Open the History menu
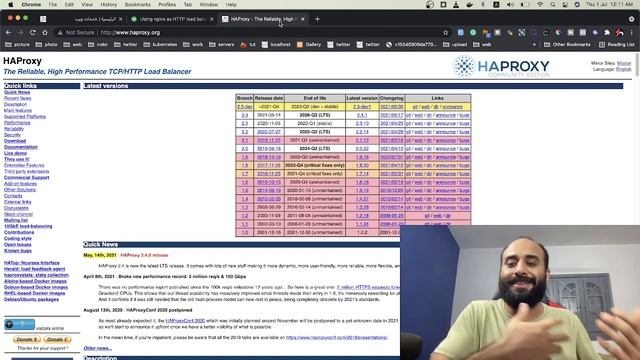The width and height of the screenshot is (640, 360). (x=109, y=4)
